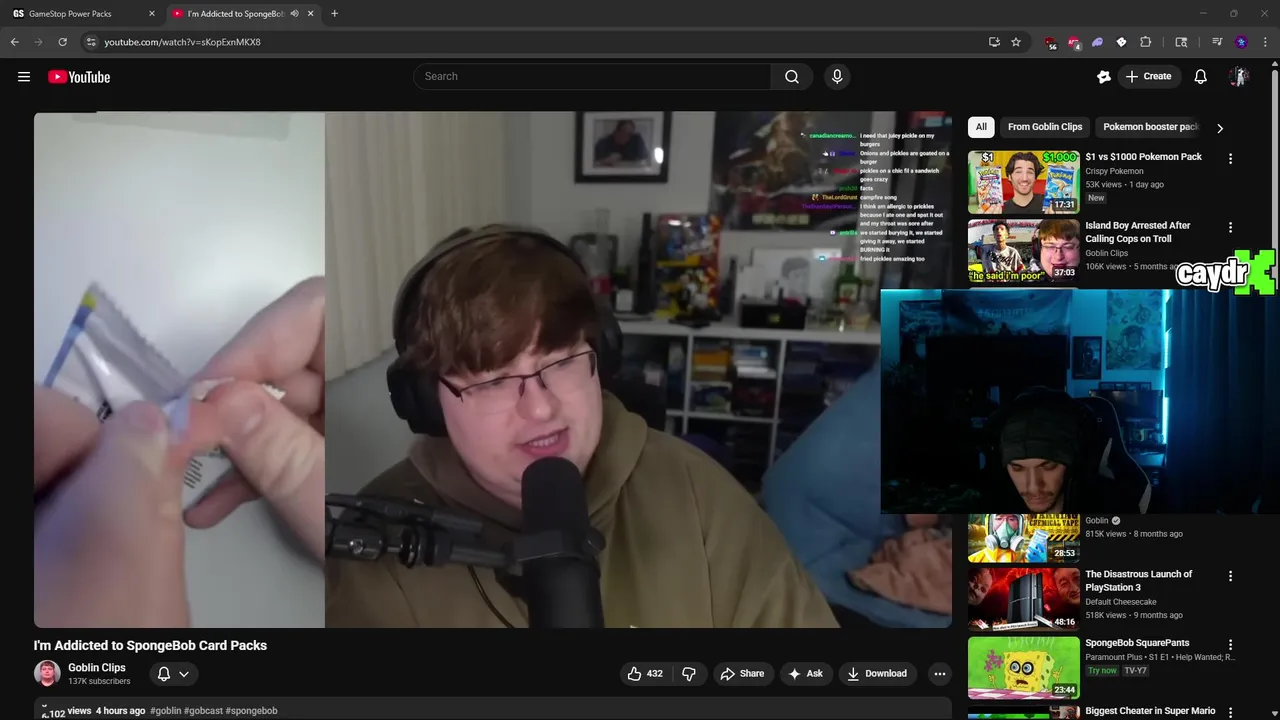Select the Pokemon booster pack chip

coord(1150,127)
